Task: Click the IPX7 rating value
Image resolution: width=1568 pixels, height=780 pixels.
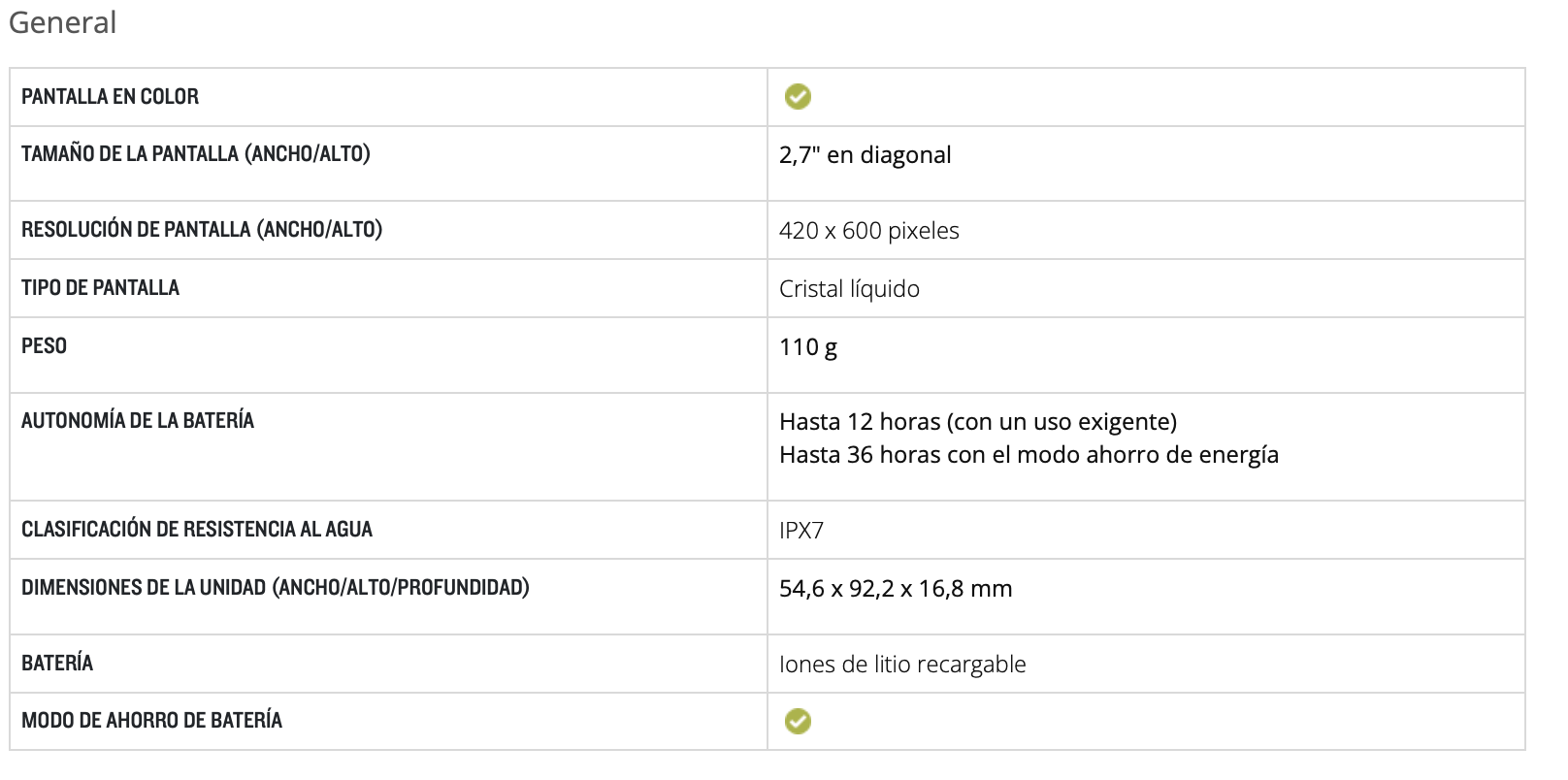Action: click(800, 531)
